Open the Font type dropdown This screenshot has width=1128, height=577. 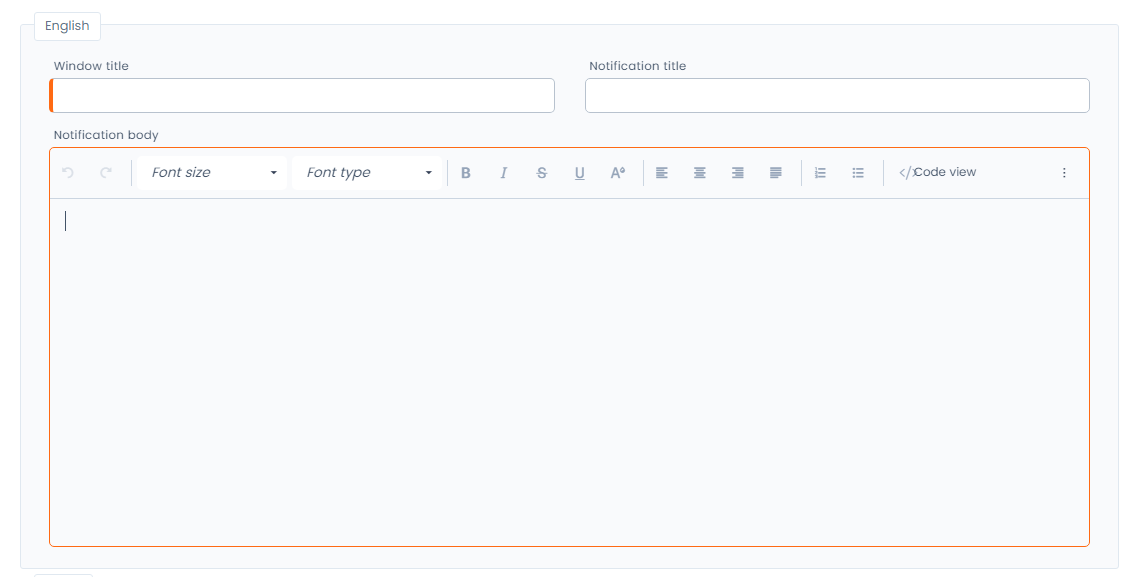point(368,173)
